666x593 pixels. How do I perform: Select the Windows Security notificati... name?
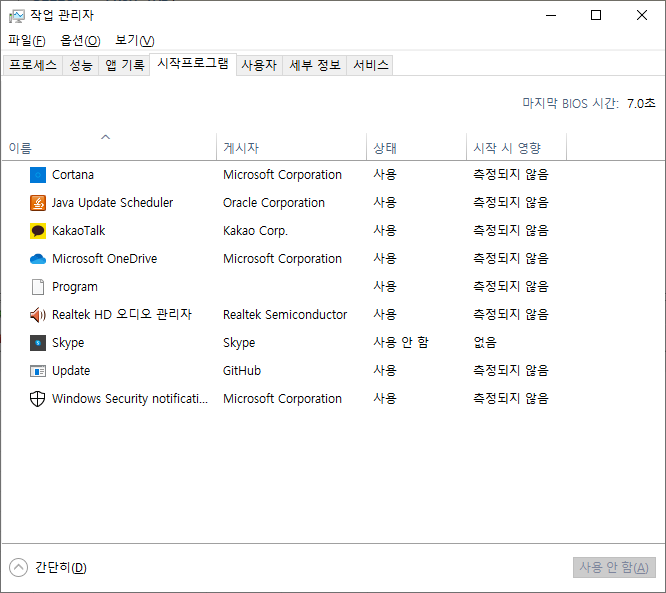(130, 399)
